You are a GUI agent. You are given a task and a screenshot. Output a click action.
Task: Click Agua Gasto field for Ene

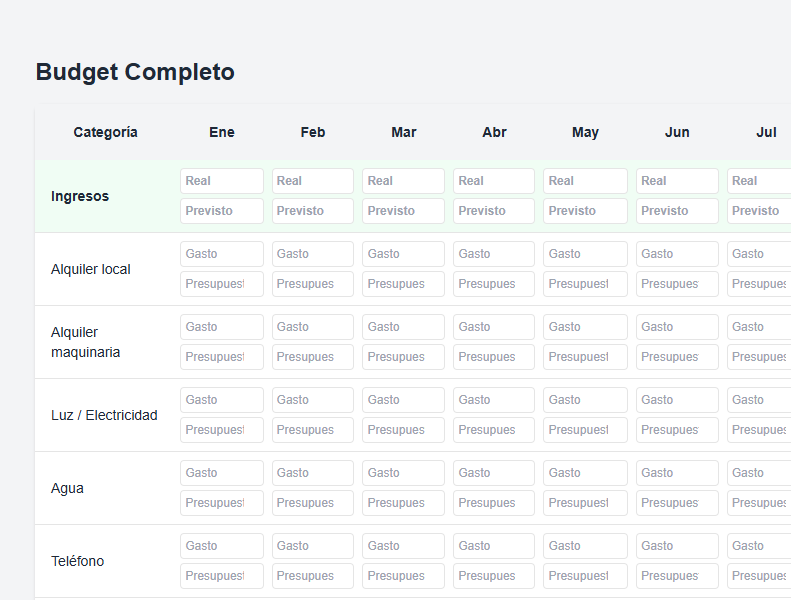click(221, 473)
